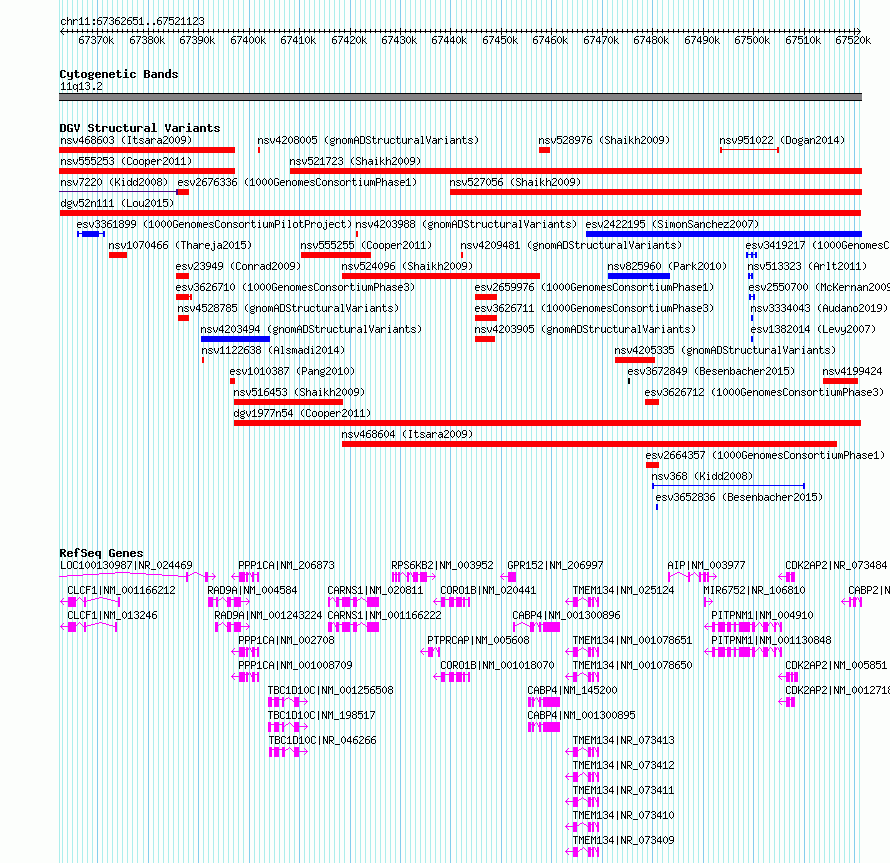890x863 pixels.
Task: Click the nsv4205335 gnomAD variant label
Action: click(725, 350)
